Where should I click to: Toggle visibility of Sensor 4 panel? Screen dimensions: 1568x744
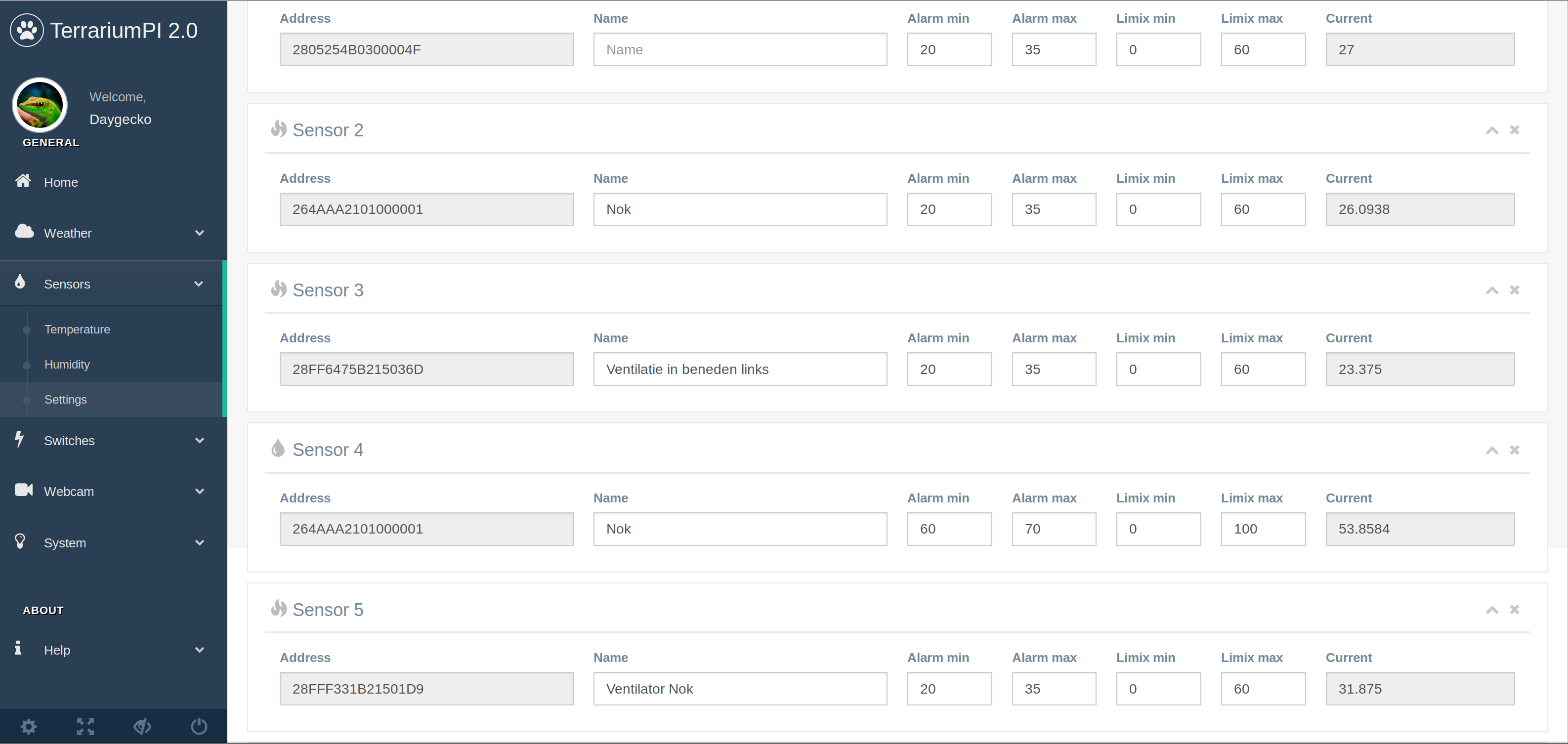[x=1492, y=450]
